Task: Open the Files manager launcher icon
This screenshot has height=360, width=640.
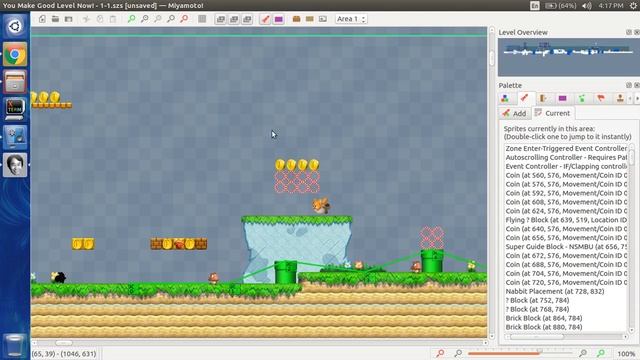Action: click(15, 82)
